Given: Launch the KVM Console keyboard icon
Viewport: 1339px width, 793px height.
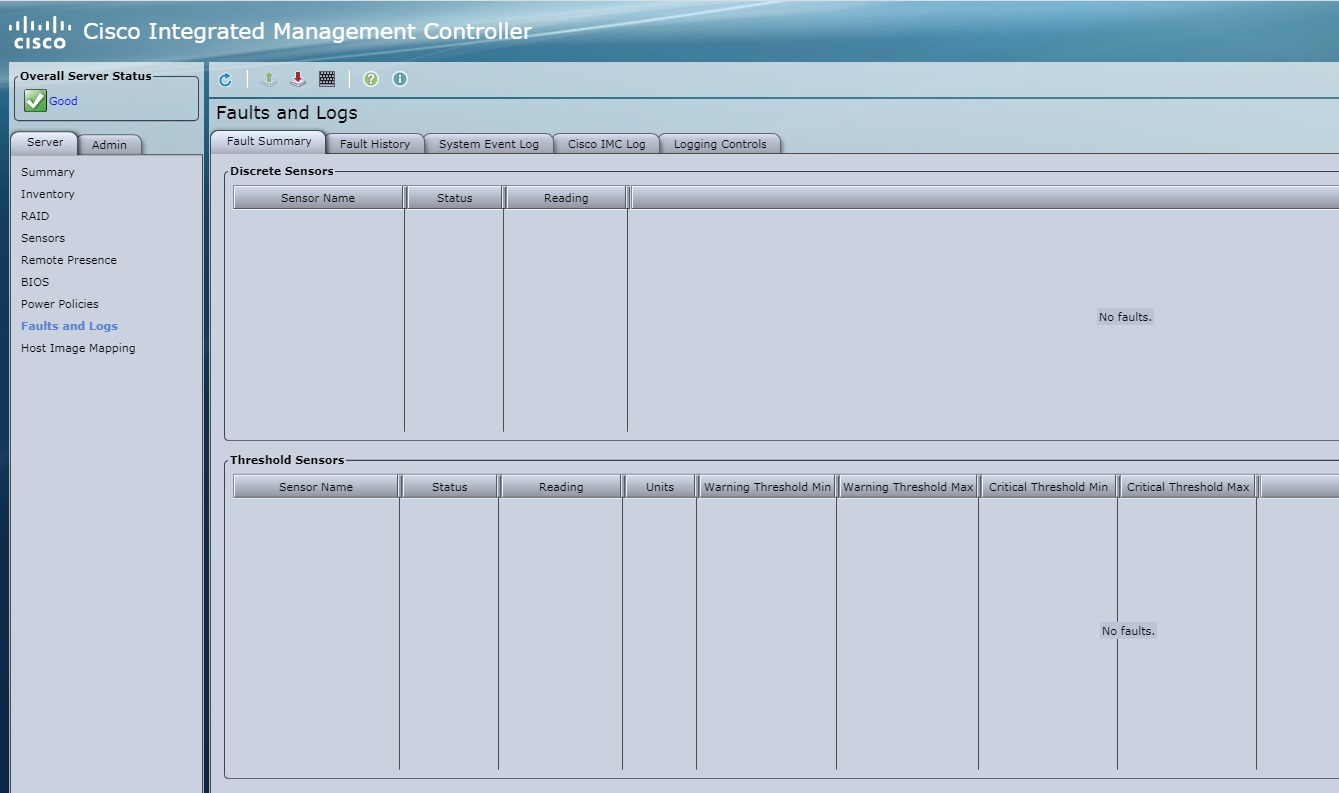Looking at the screenshot, I should (327, 79).
